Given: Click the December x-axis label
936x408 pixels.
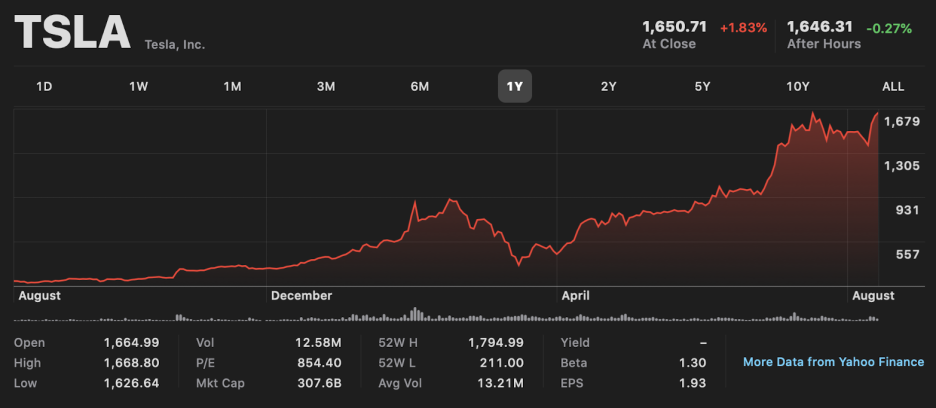Looking at the screenshot, I should click(x=301, y=296).
